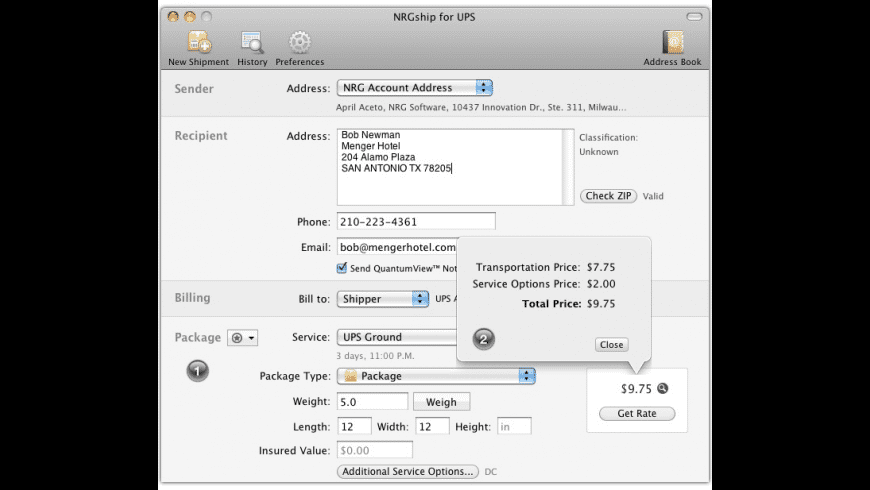Click the Weight field

(x=372, y=401)
